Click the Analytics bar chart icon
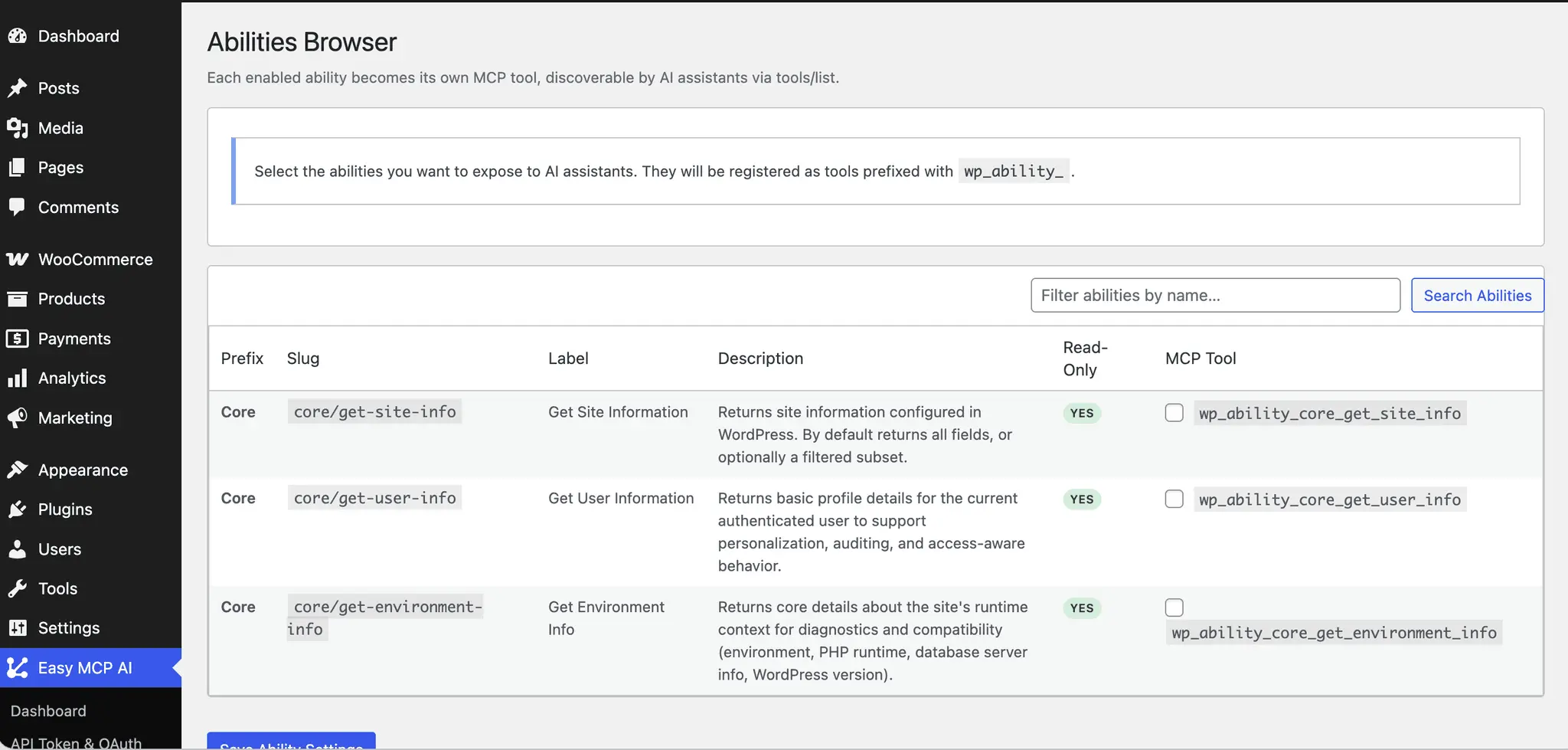Image resolution: width=1568 pixels, height=750 pixels. point(18,378)
